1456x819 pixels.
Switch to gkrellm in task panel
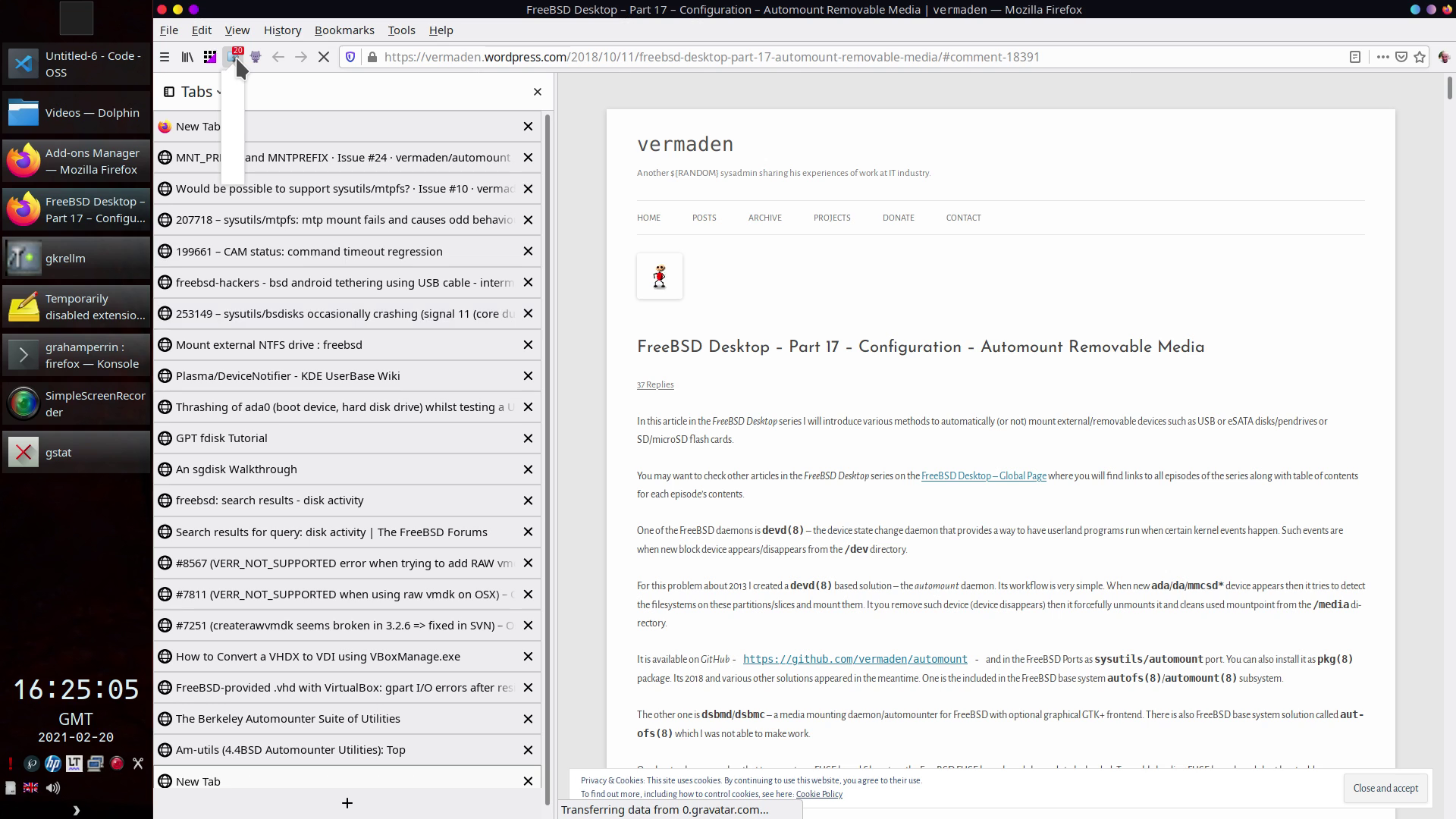(x=76, y=259)
